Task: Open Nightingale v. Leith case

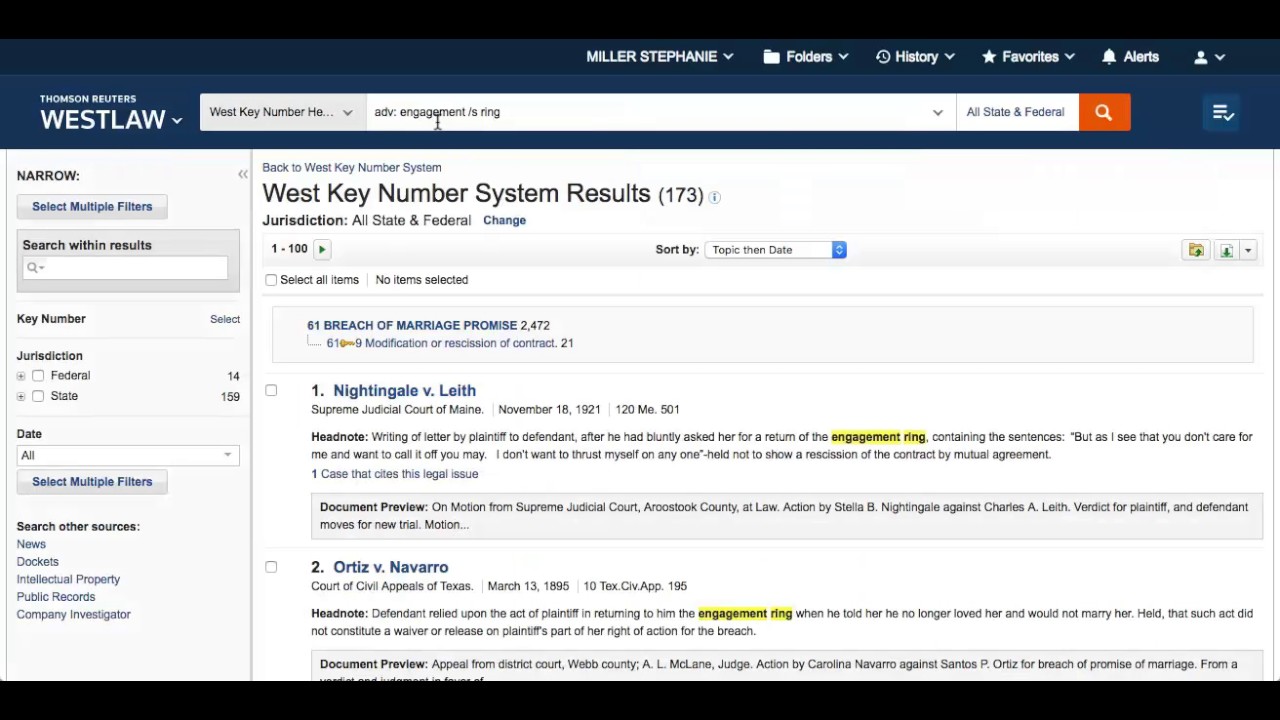Action: [404, 391]
